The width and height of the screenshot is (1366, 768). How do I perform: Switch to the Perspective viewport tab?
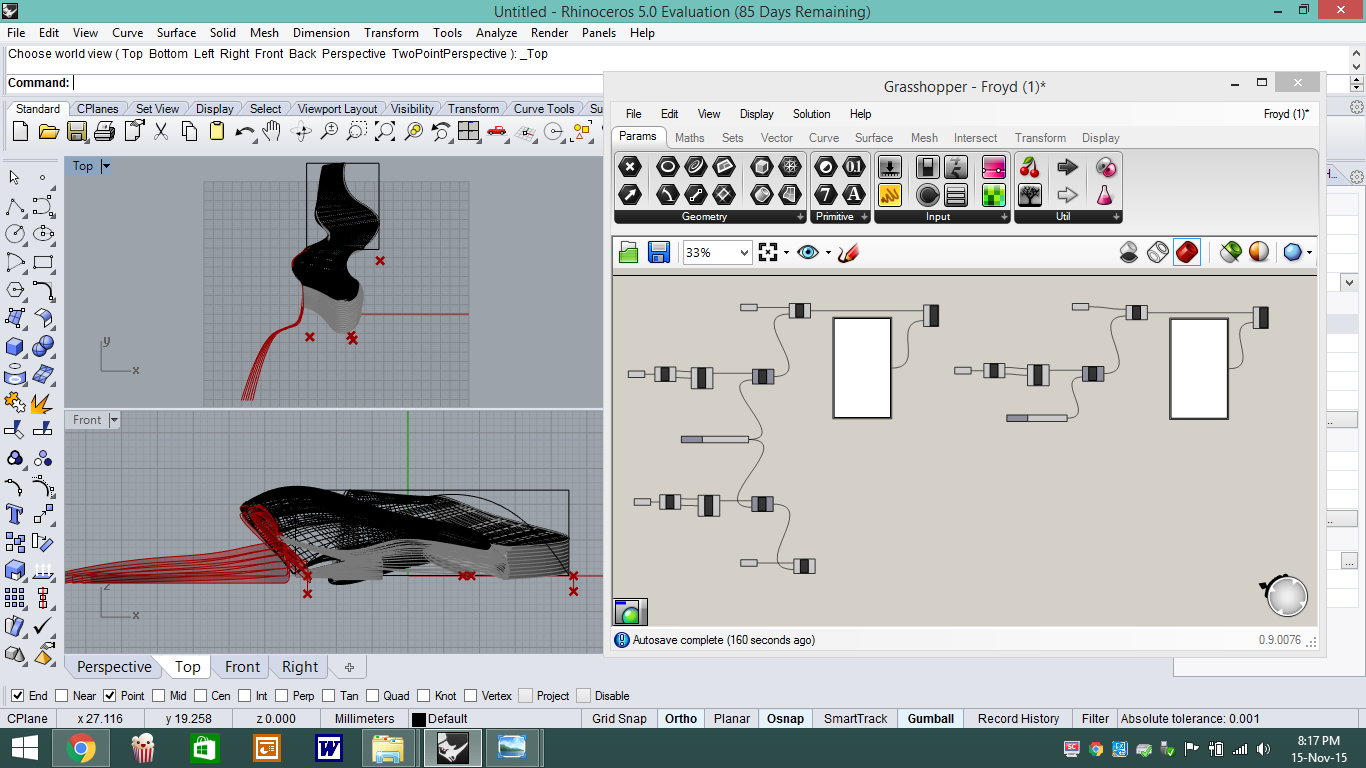pos(114,667)
